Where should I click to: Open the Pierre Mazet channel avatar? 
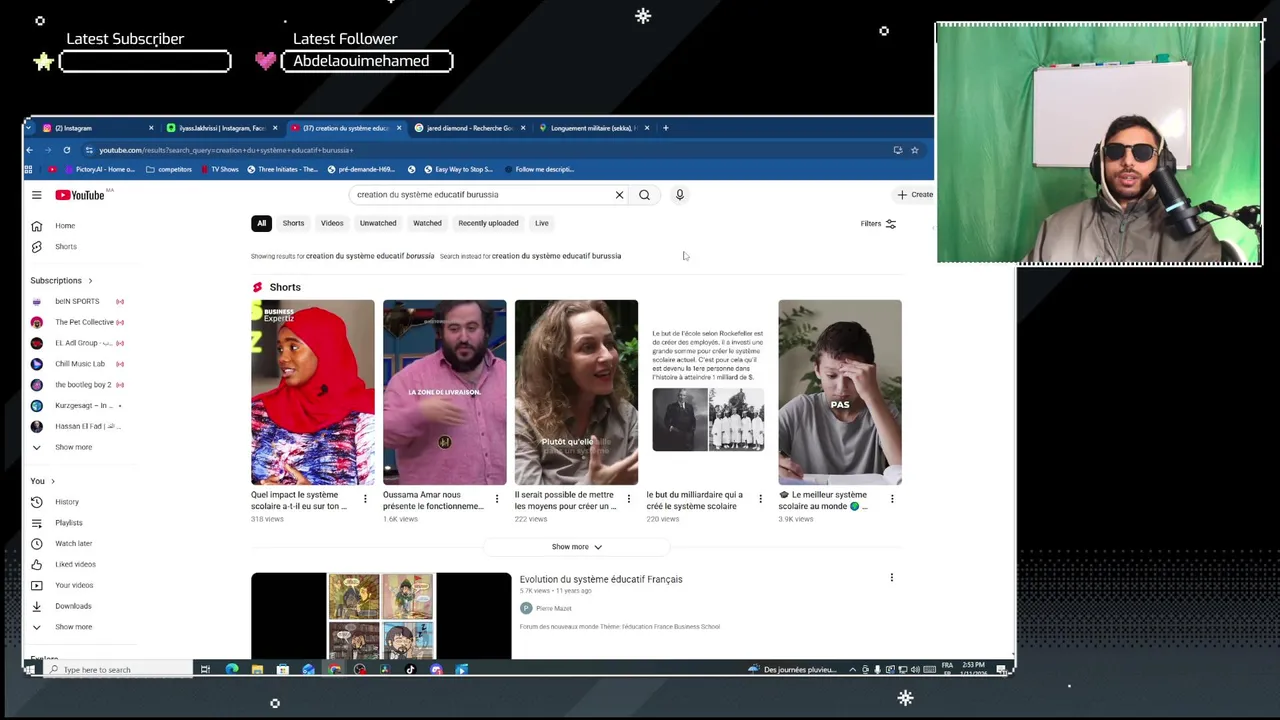tap(526, 608)
